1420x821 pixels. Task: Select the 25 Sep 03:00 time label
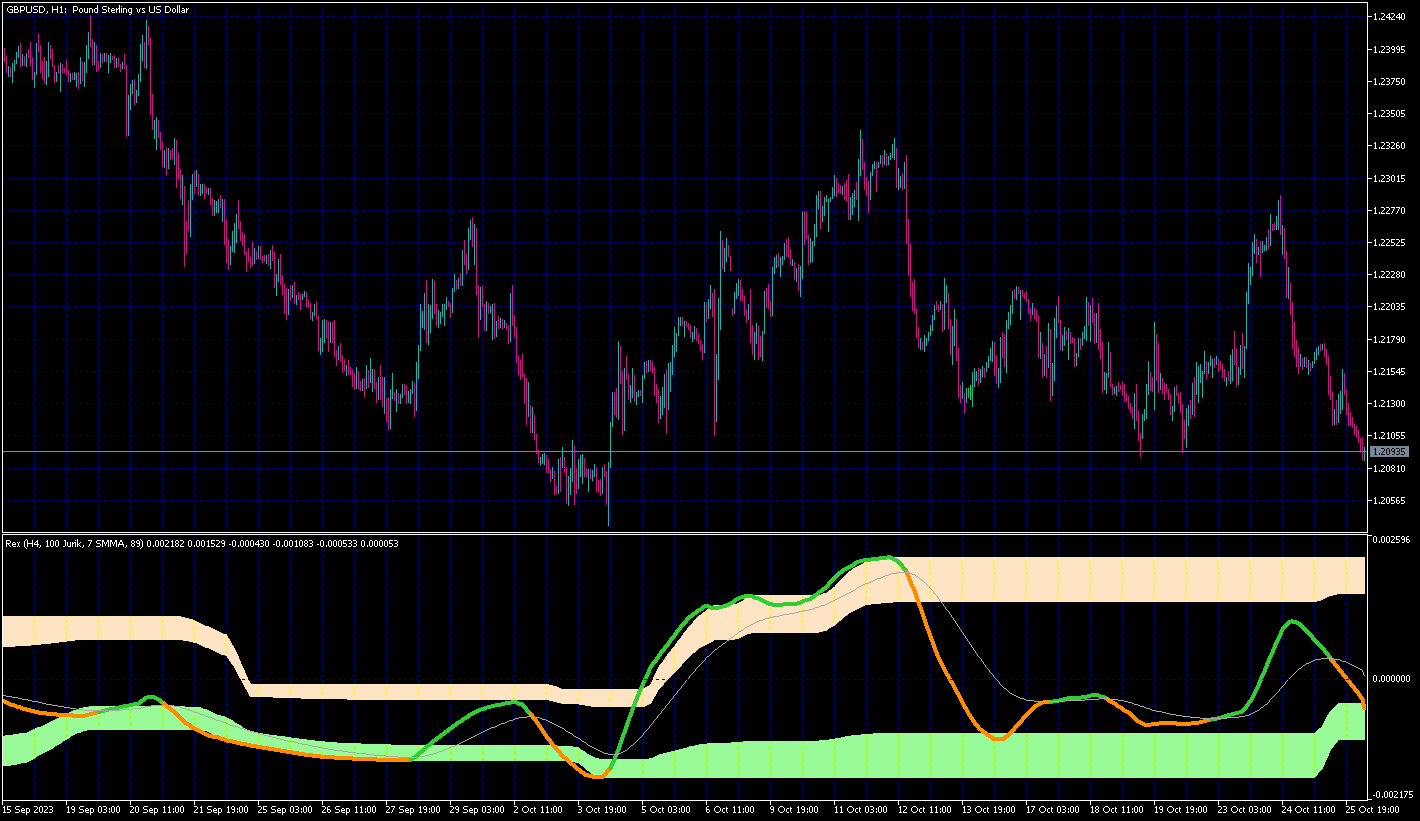coord(285,809)
